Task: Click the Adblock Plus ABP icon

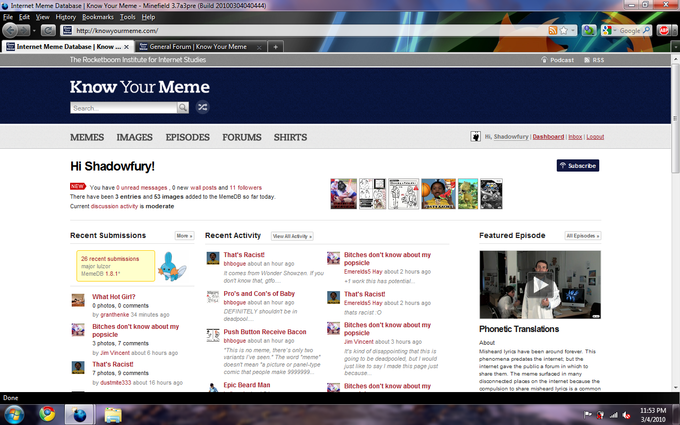Action: tap(663, 30)
